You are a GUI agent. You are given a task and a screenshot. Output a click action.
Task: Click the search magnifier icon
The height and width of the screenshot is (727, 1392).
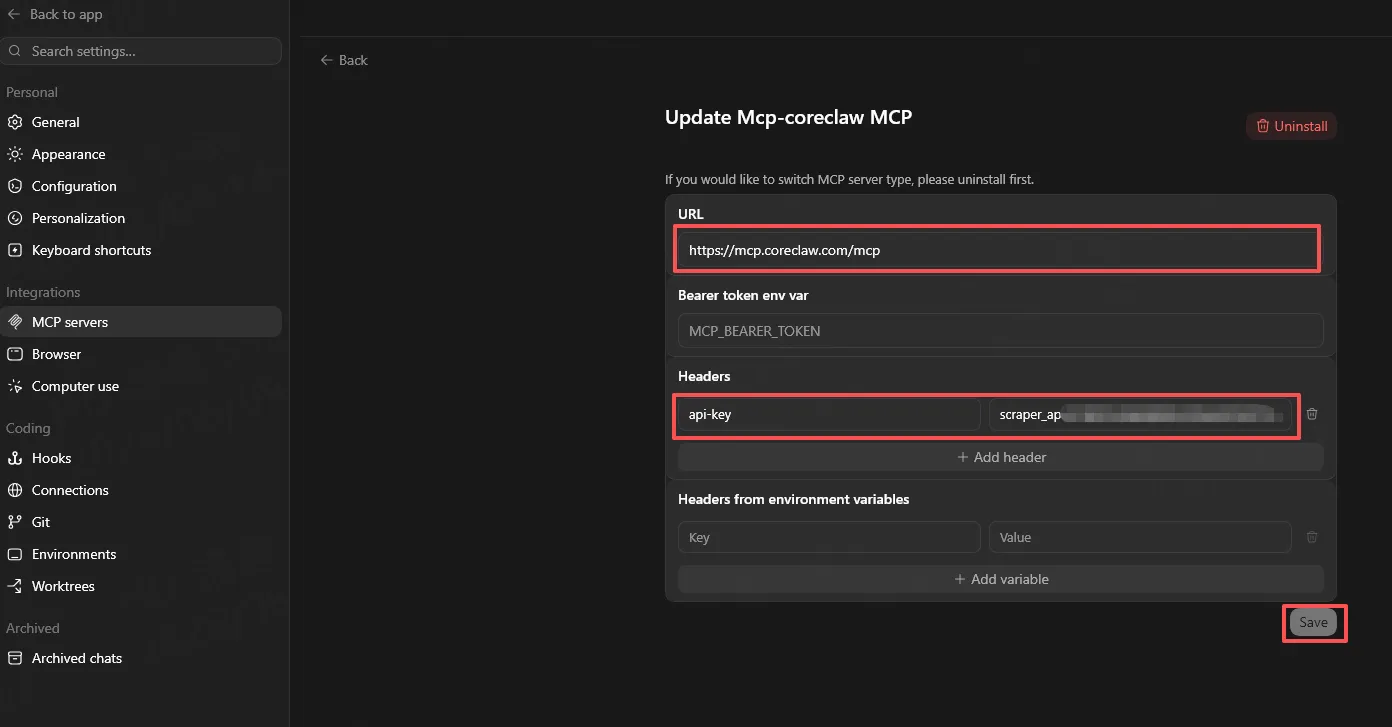click(17, 51)
